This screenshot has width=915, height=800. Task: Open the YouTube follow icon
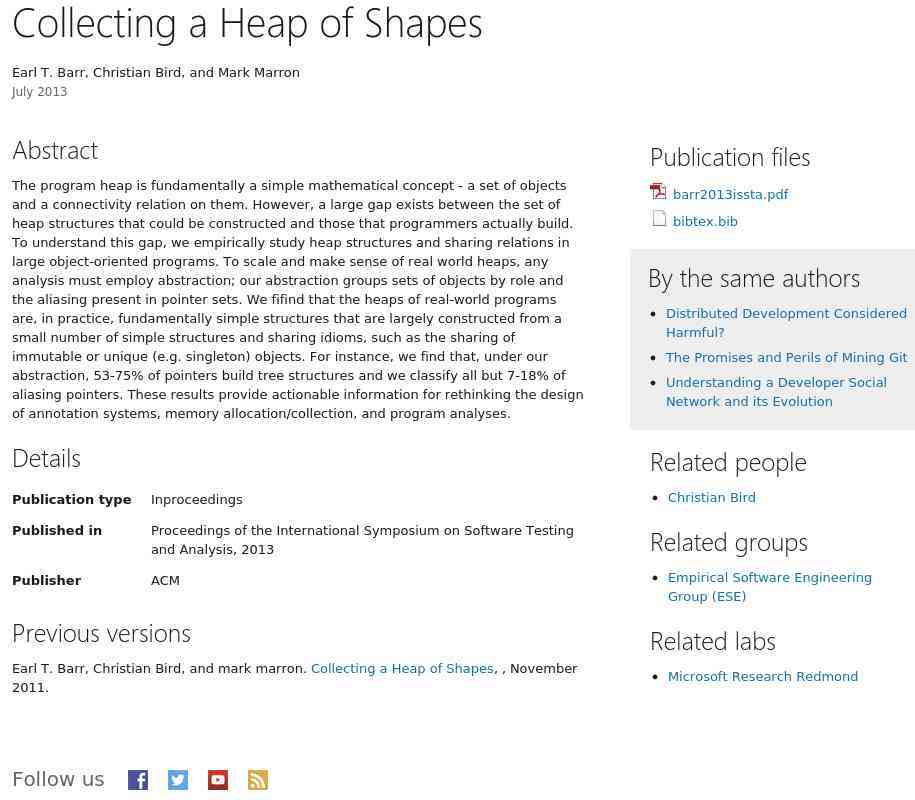pyautogui.click(x=218, y=780)
